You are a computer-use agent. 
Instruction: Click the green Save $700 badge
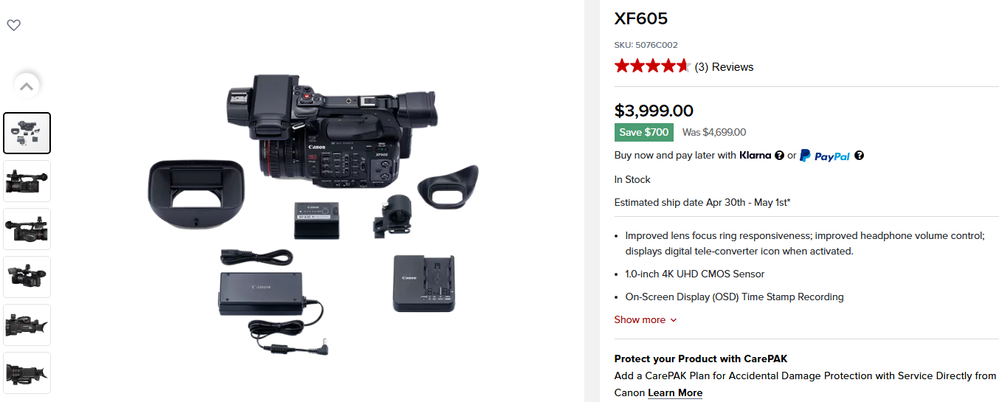tap(643, 132)
